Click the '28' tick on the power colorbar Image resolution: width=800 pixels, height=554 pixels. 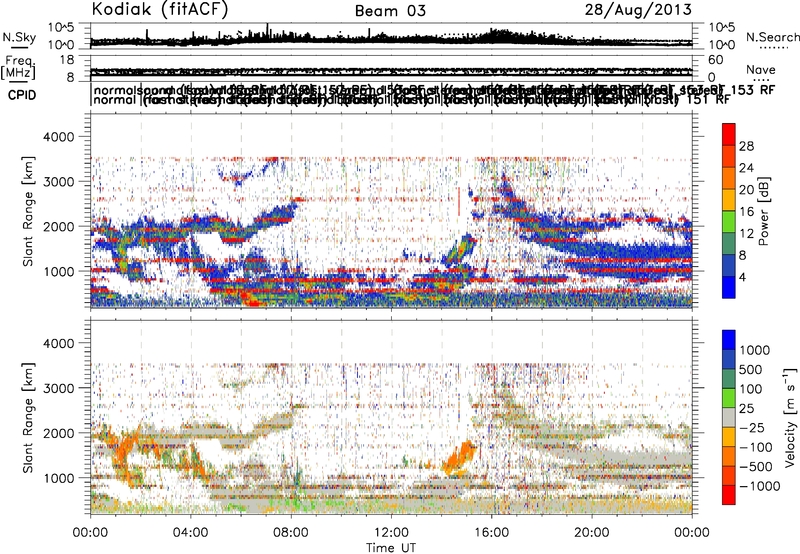point(746,146)
